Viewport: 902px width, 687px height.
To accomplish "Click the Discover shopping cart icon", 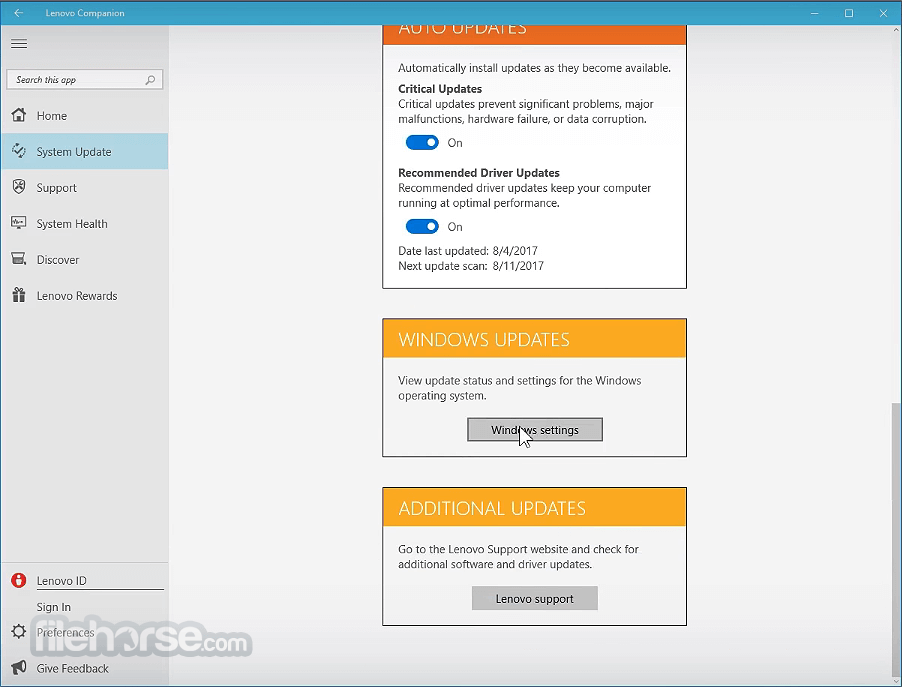I will pyautogui.click(x=19, y=259).
